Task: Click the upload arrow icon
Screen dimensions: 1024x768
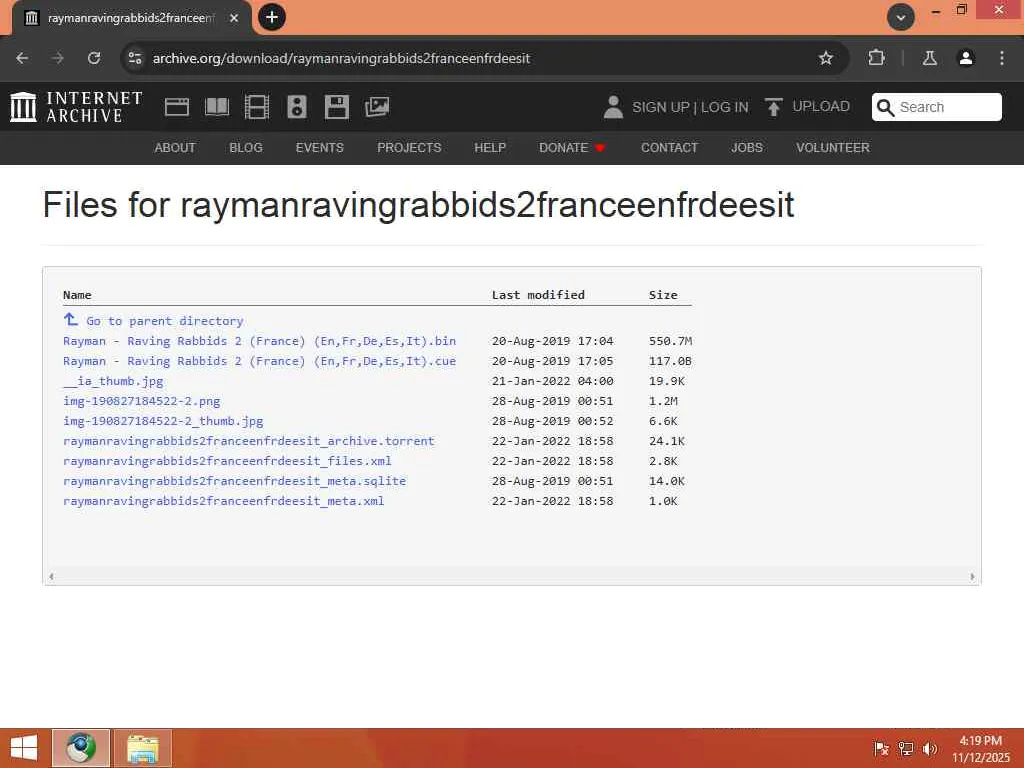Action: pyautogui.click(x=773, y=107)
